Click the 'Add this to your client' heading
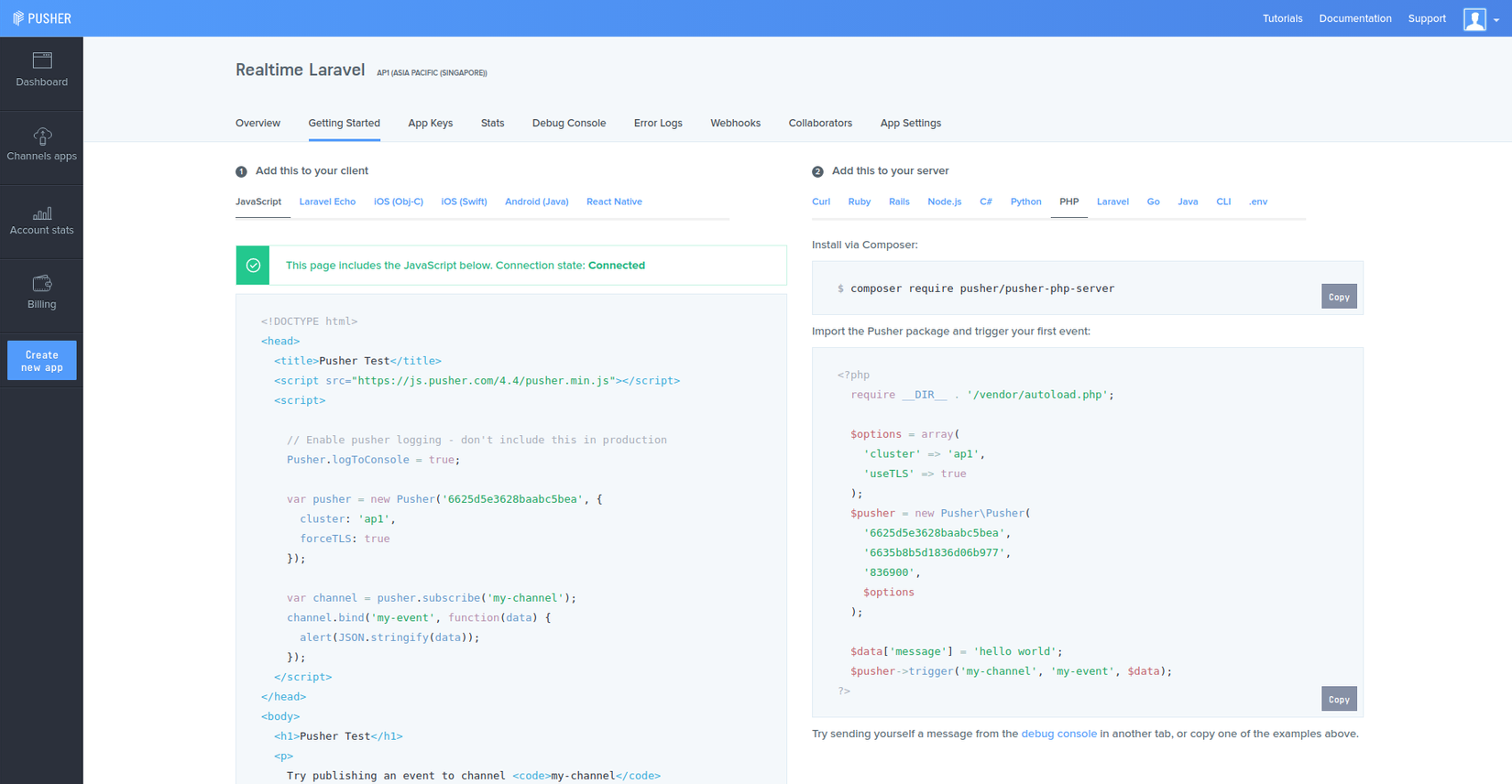The width and height of the screenshot is (1512, 784). point(312,171)
